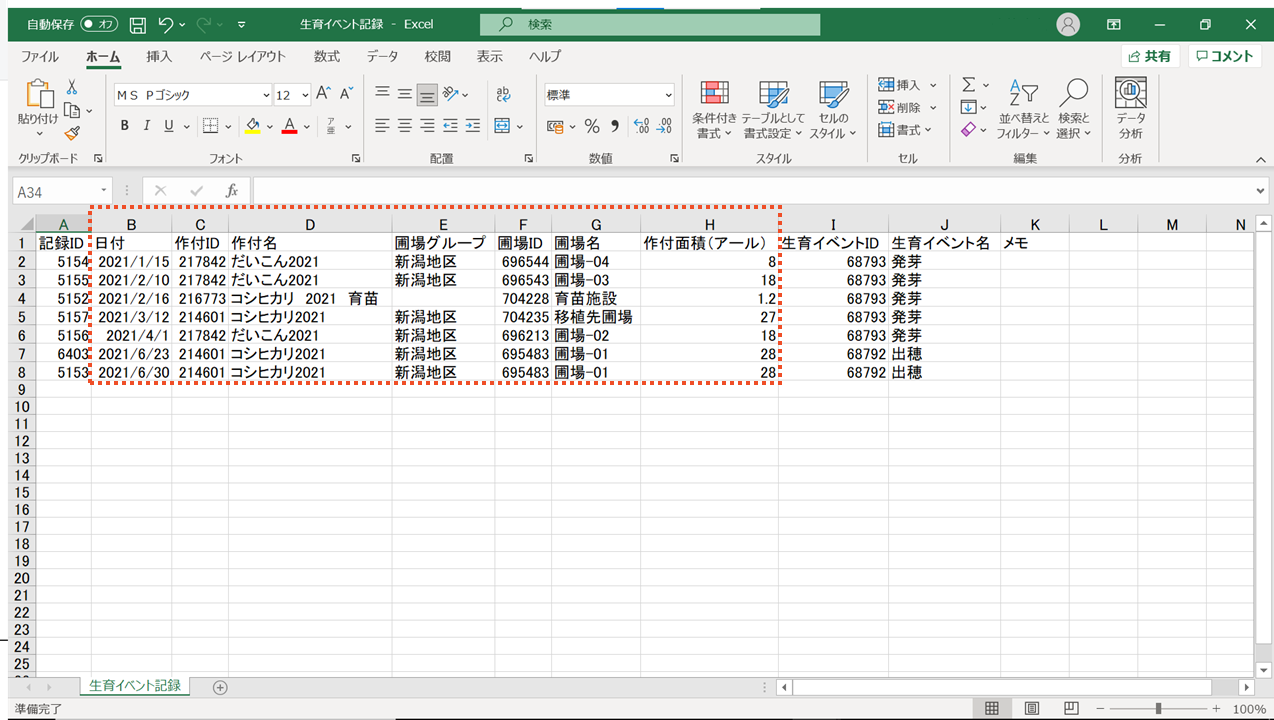Click the Paste clipboard icon
Viewport: 1274px width, 720px height.
38,95
